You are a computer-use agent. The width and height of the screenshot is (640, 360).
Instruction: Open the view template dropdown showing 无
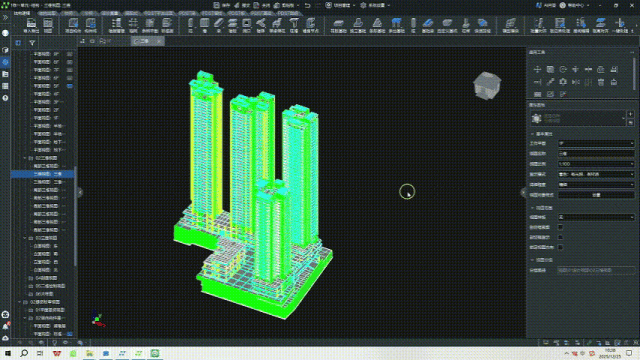click(x=596, y=217)
